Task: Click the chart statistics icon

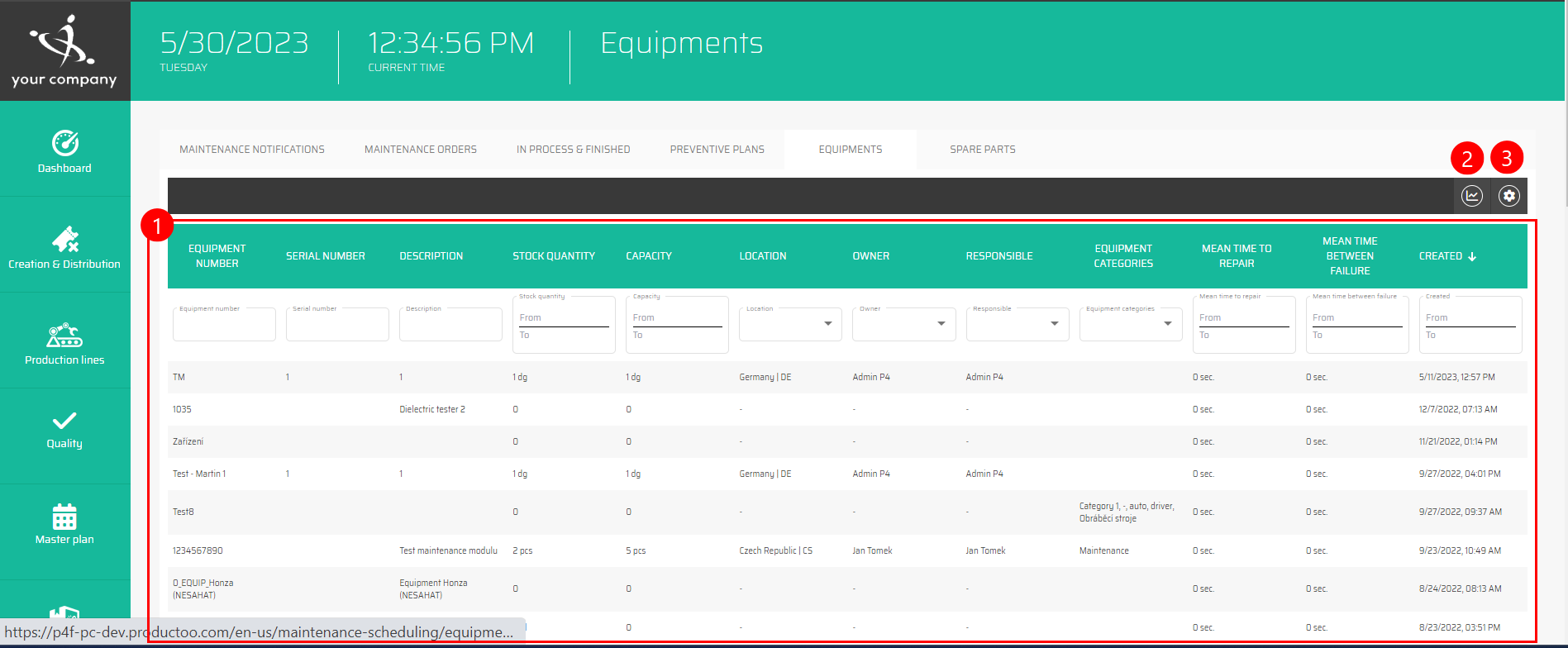Action: point(1471,196)
